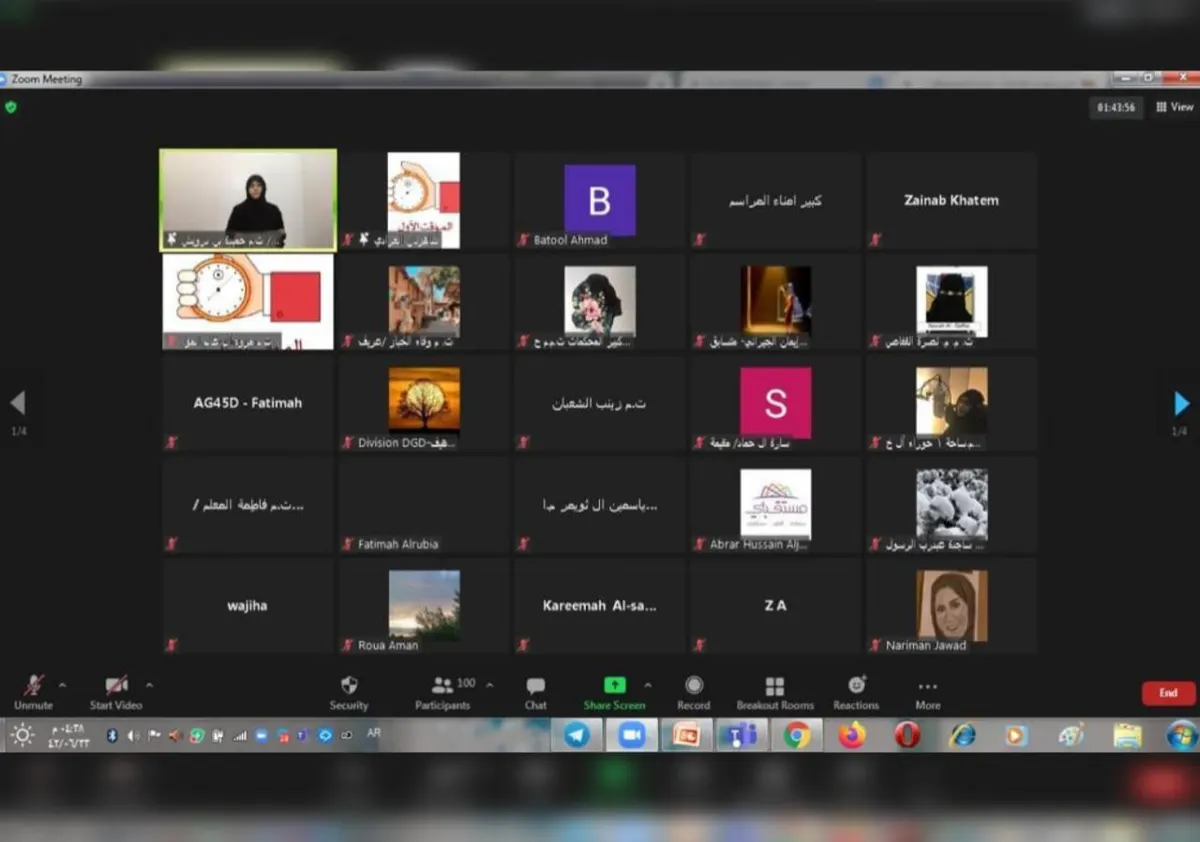Select the Z A participant tile
Screen dimensions: 1200x842
click(775, 606)
